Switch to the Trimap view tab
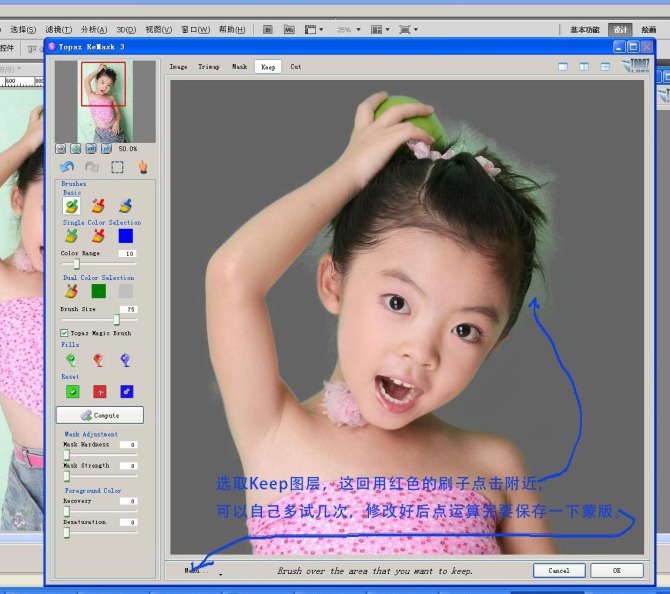 pyautogui.click(x=208, y=67)
